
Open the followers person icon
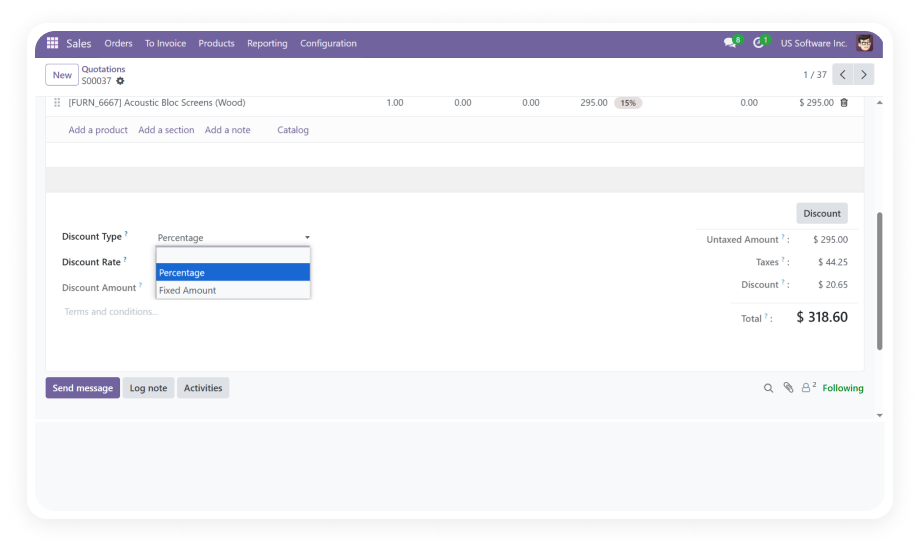806,388
